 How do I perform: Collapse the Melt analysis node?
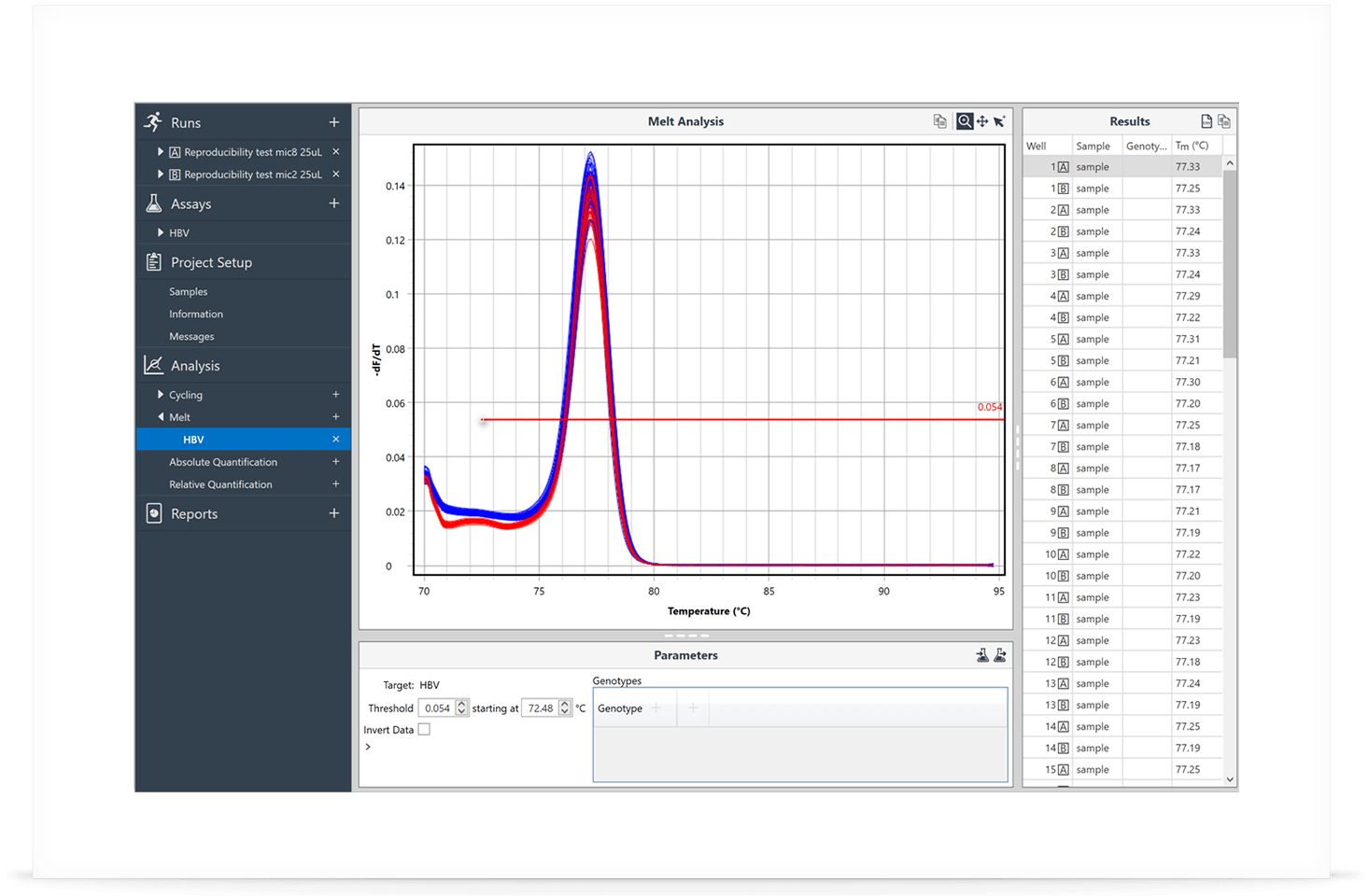click(x=161, y=417)
